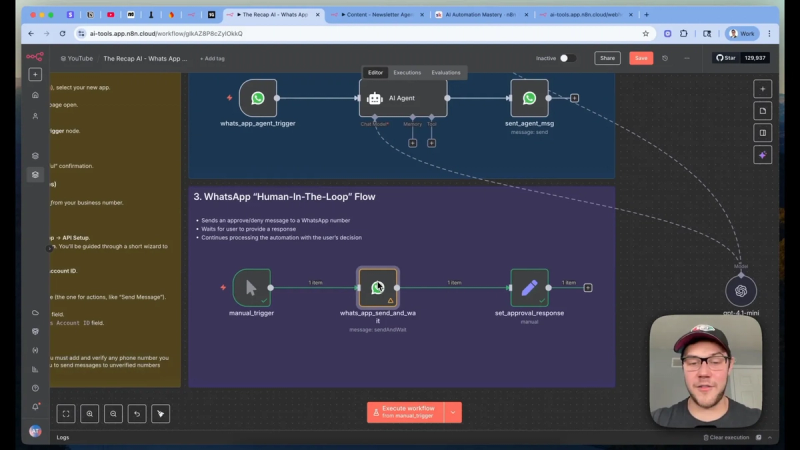Click heading WhatsApp Human-In-The-Loop Flow
The width and height of the screenshot is (800, 450).
click(x=284, y=197)
